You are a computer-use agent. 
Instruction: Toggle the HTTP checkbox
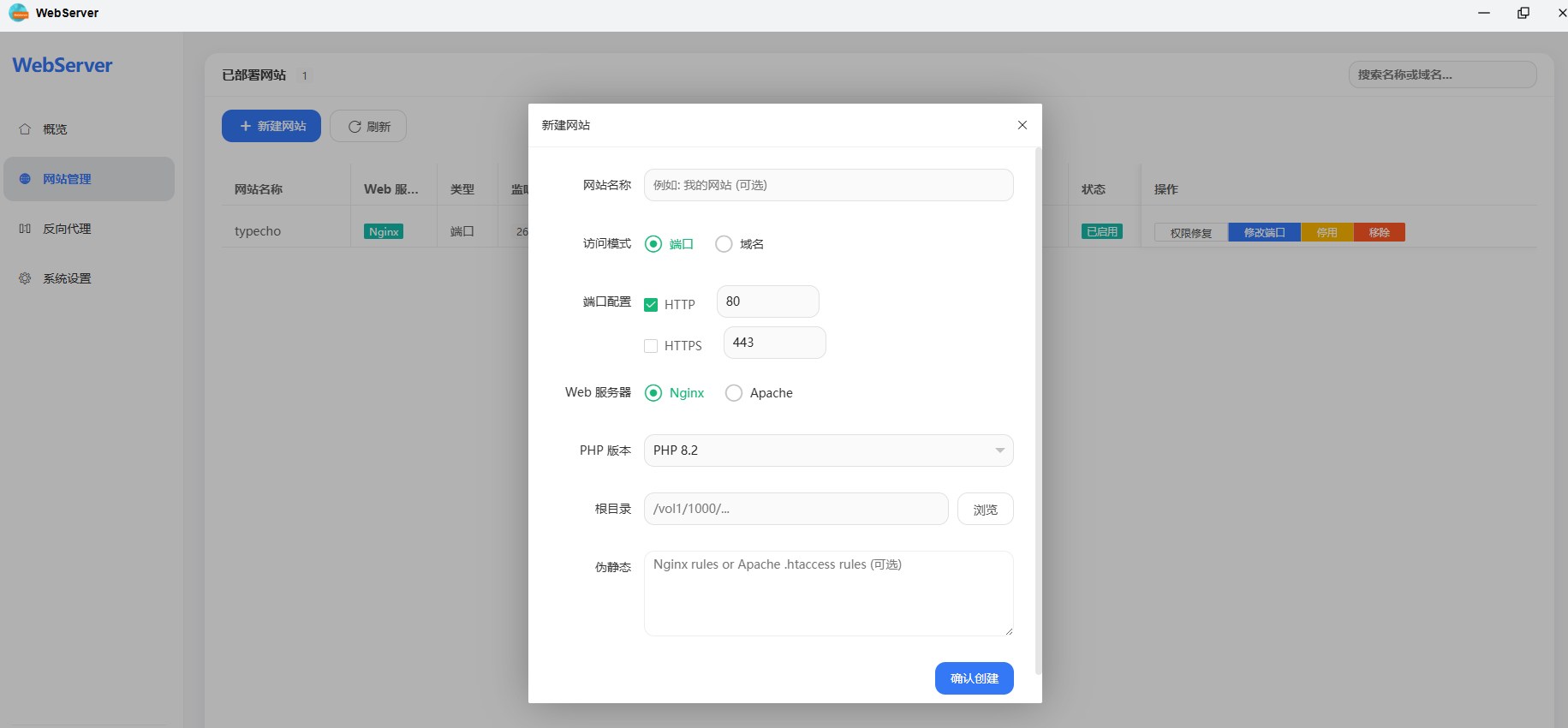651,305
